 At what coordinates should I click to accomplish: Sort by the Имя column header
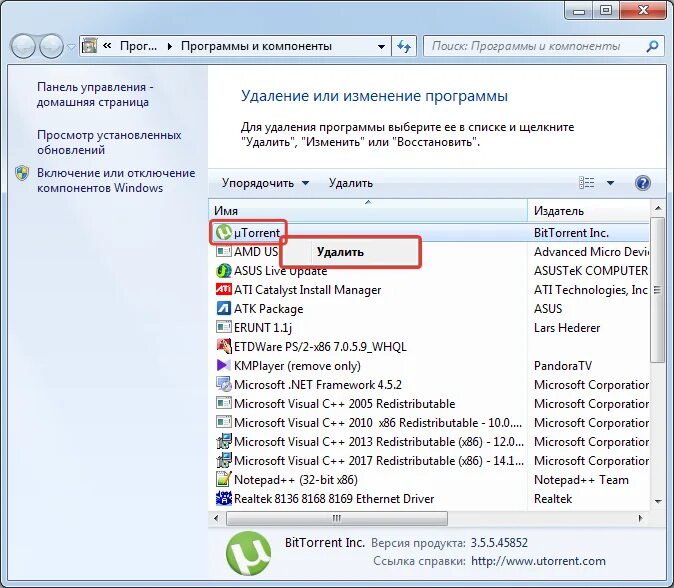pyautogui.click(x=368, y=211)
